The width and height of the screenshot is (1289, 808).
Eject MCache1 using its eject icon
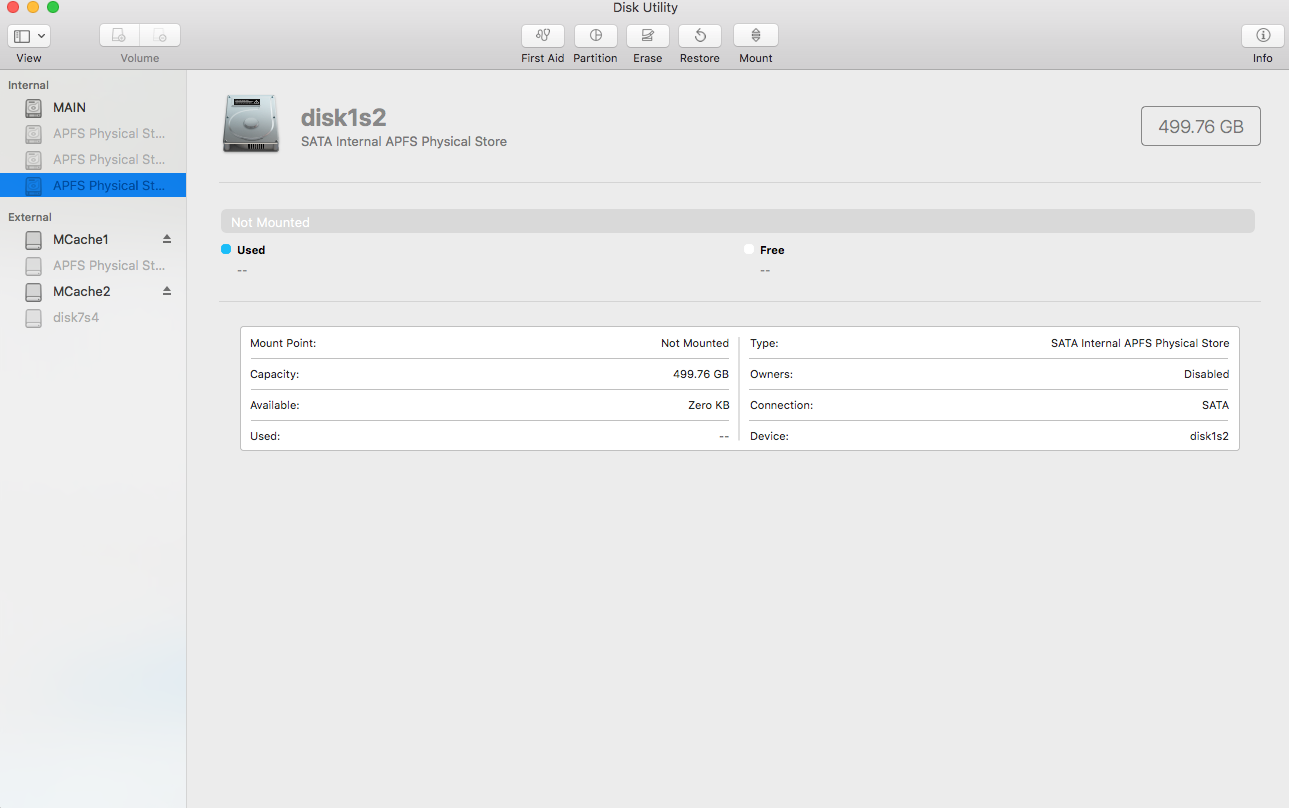(x=167, y=239)
